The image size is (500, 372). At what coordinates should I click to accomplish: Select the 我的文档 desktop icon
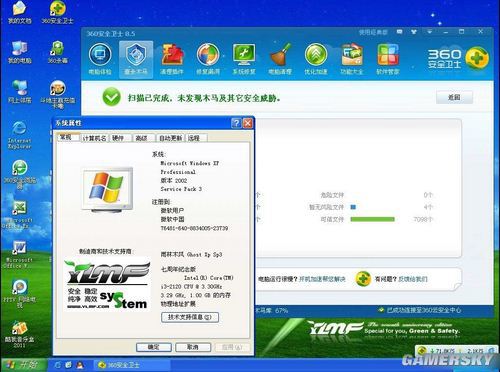20,12
